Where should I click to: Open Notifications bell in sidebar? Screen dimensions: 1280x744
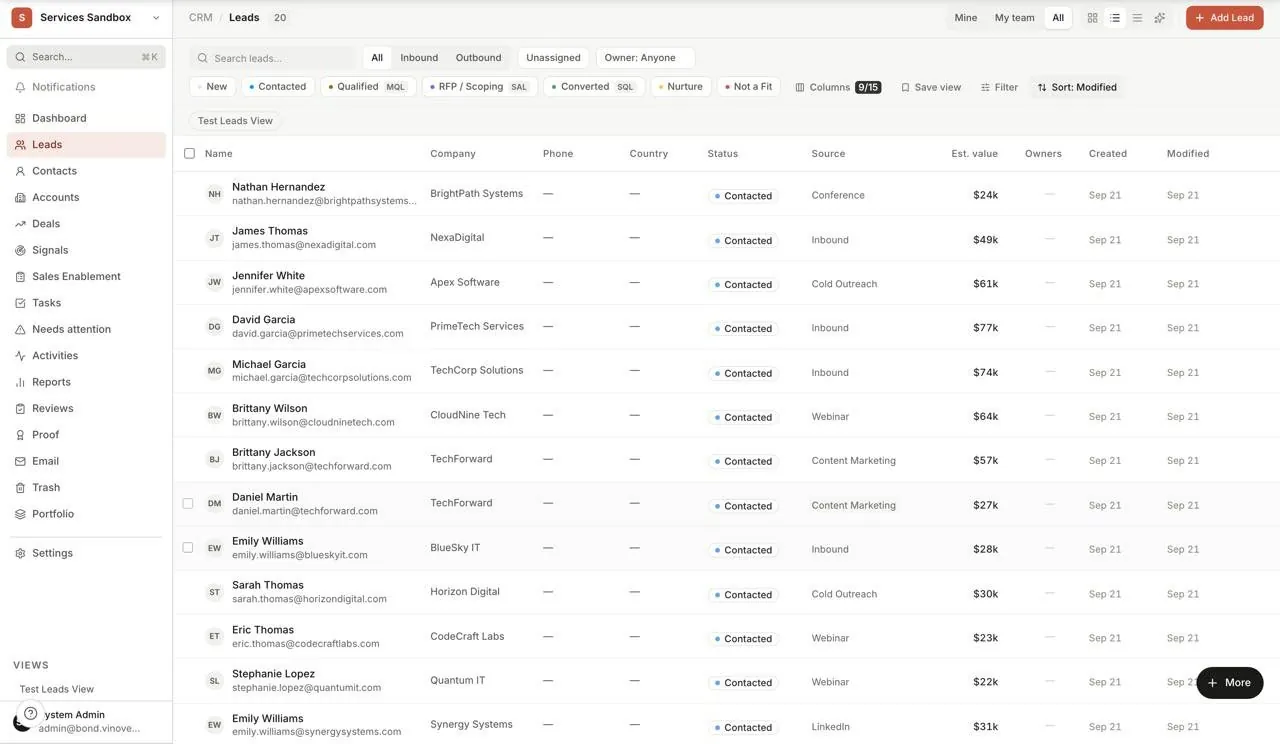(86, 87)
